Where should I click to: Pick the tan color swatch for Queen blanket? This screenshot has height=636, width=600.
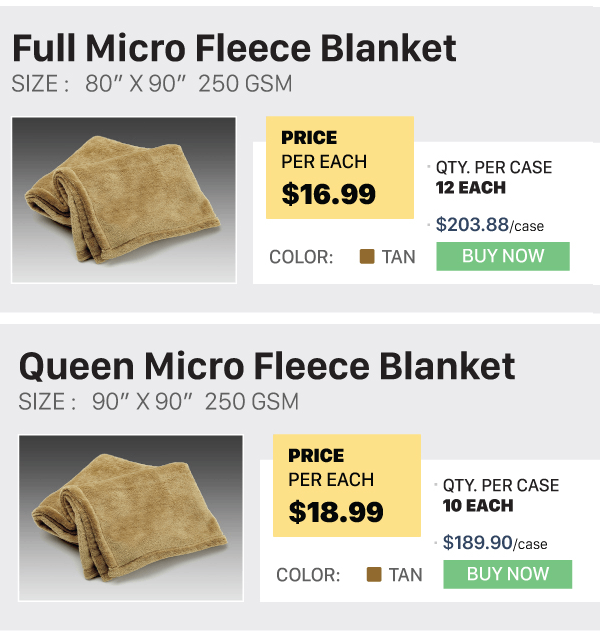coord(375,575)
